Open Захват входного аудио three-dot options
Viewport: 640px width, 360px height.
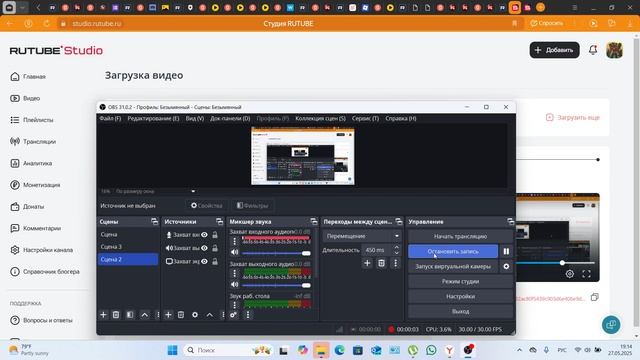pyautogui.click(x=235, y=241)
